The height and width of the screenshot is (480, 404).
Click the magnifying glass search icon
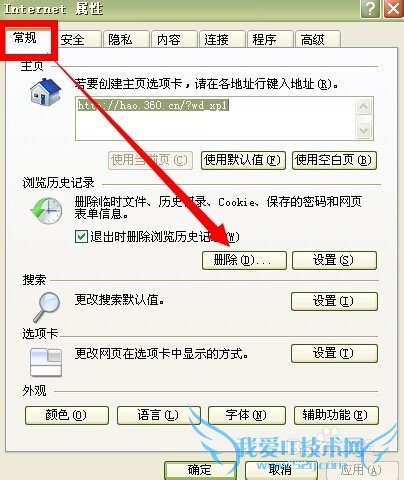pos(47,307)
